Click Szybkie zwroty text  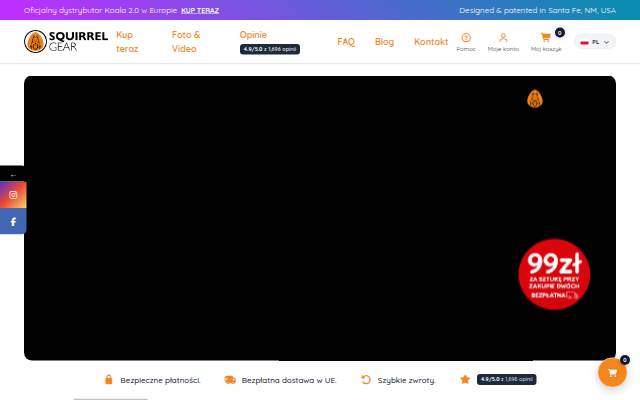(x=407, y=380)
